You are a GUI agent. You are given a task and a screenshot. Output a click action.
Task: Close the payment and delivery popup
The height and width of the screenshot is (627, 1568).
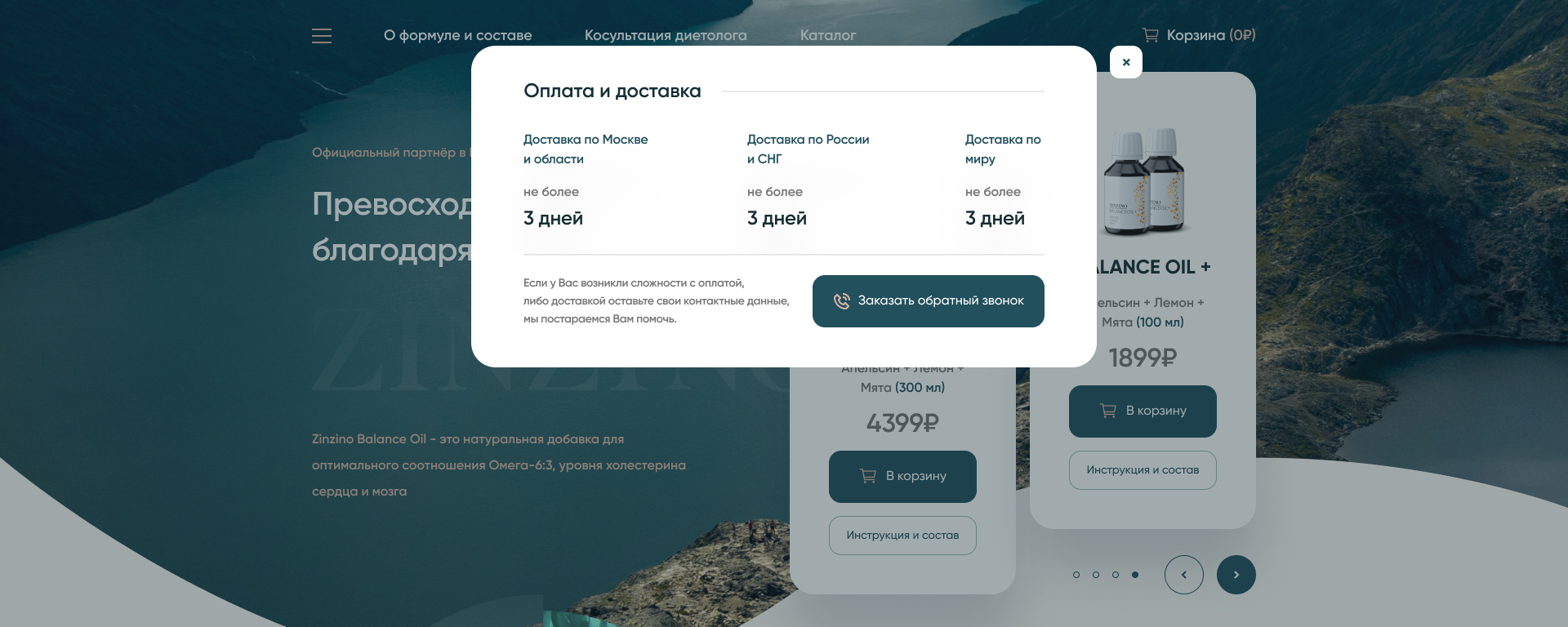click(1126, 62)
